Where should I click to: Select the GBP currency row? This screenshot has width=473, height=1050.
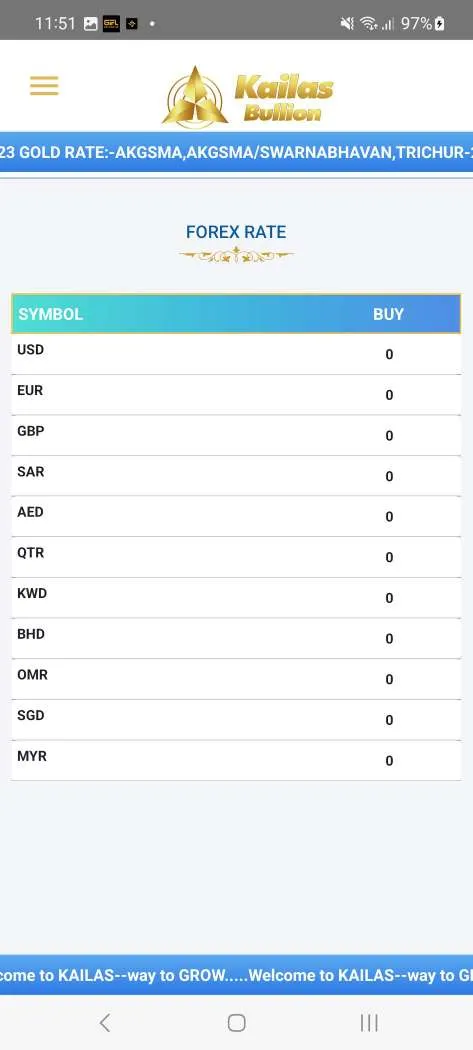[x=236, y=435]
